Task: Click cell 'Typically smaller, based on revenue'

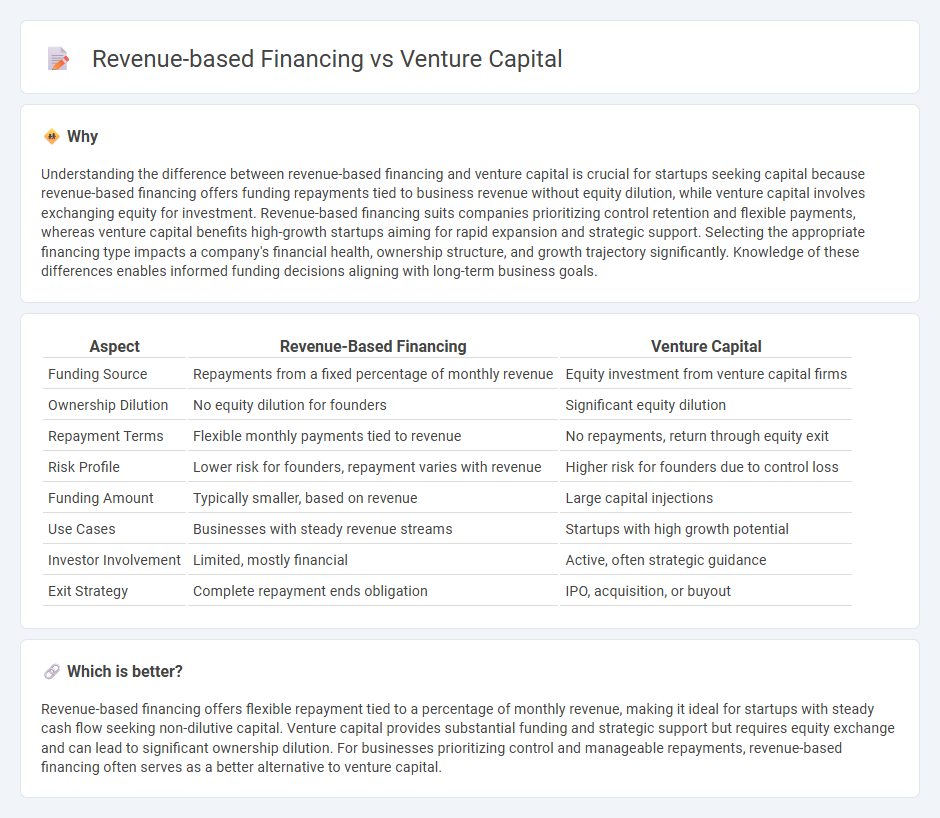Action: 373,498
